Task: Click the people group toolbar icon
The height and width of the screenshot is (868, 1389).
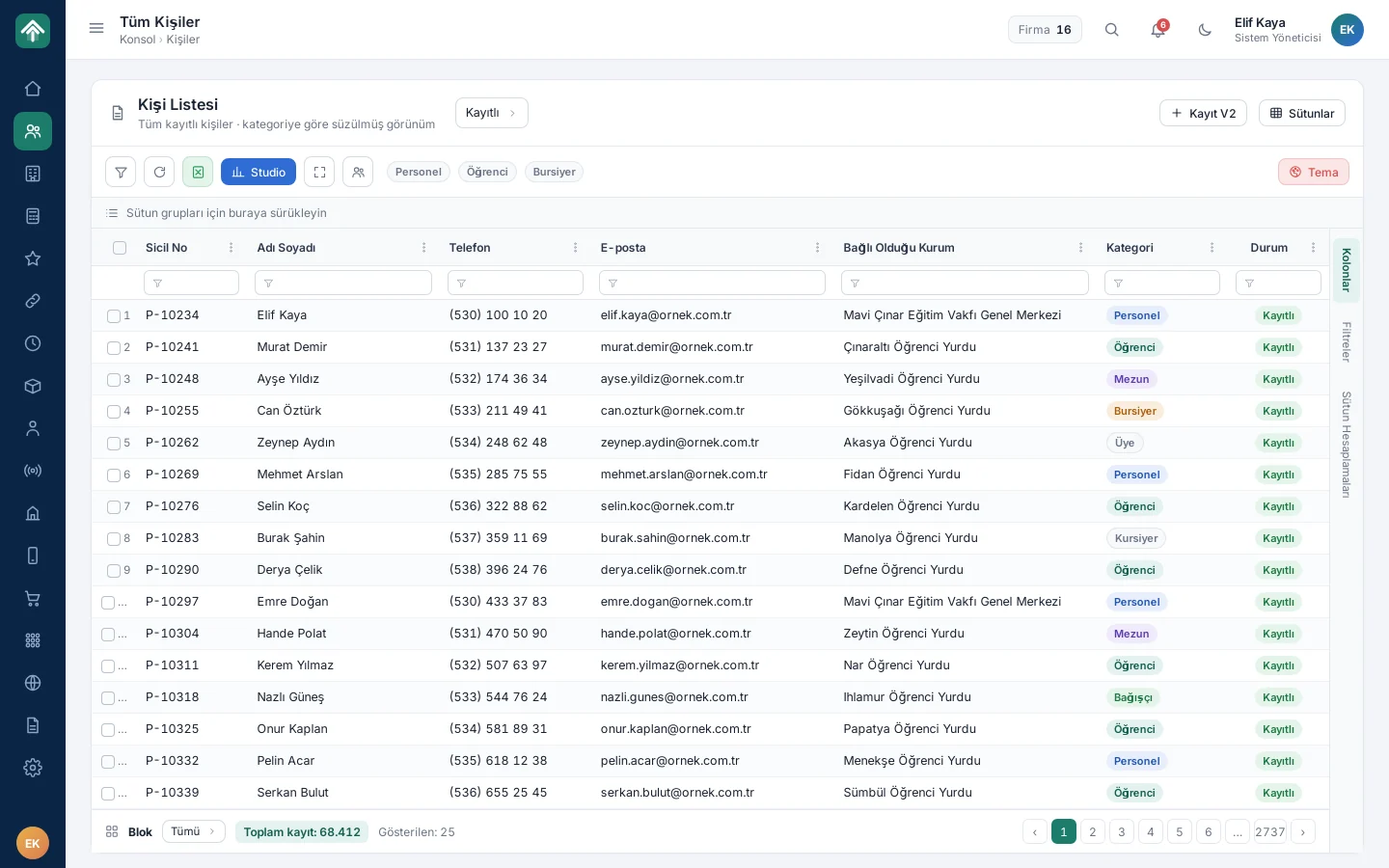Action: pyautogui.click(x=358, y=172)
